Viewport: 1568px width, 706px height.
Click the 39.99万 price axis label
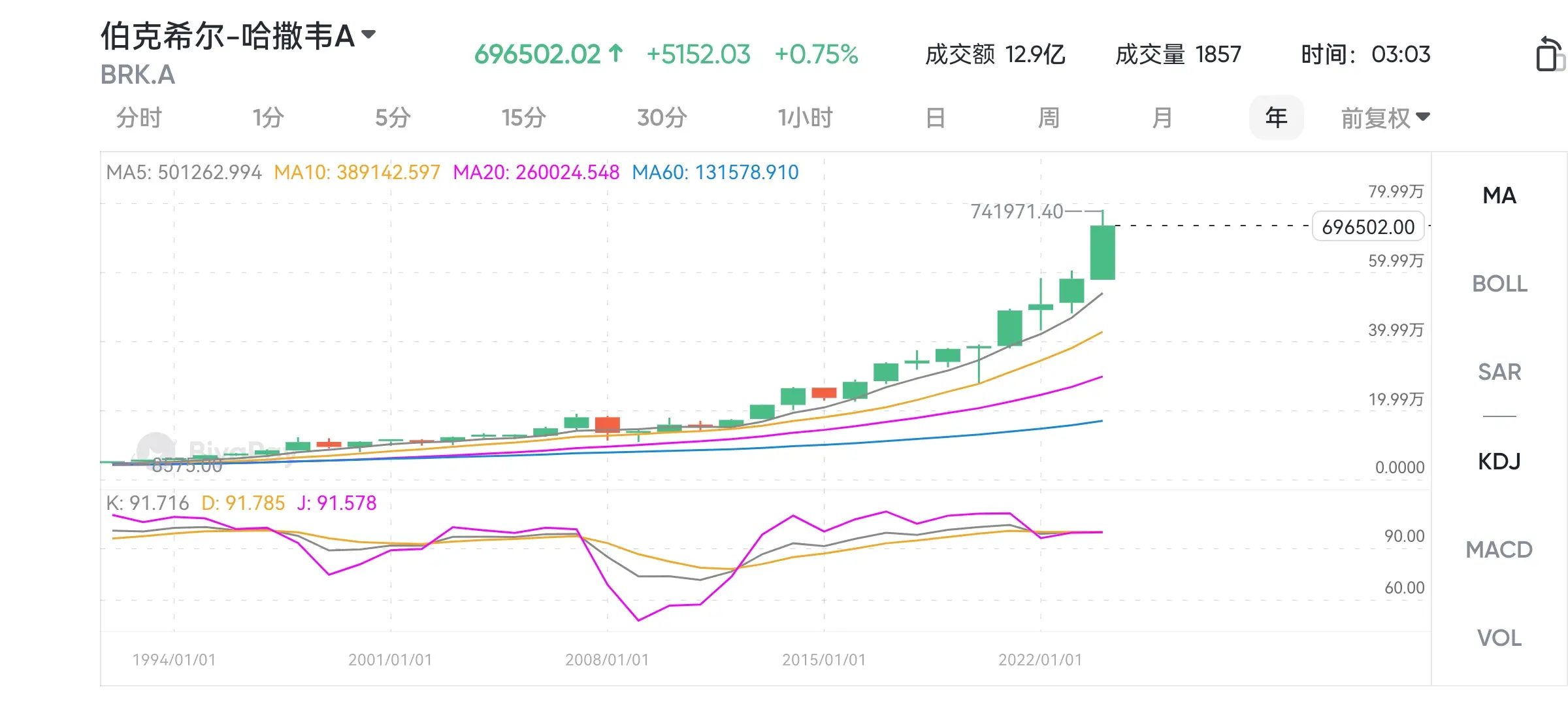(1396, 330)
